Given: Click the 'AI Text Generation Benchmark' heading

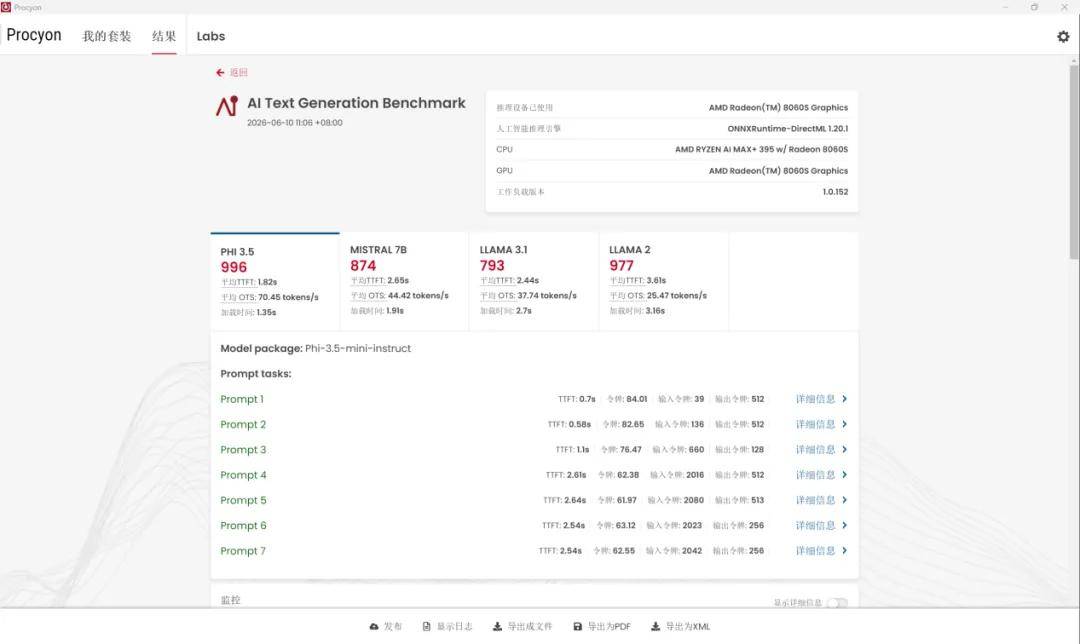Looking at the screenshot, I should (356, 103).
